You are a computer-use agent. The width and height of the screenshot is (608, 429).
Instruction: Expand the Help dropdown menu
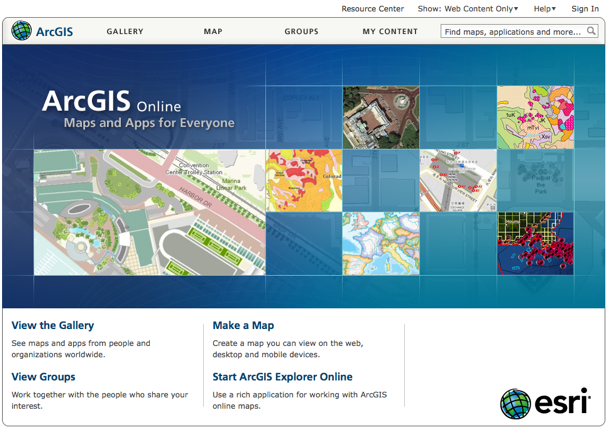544,9
